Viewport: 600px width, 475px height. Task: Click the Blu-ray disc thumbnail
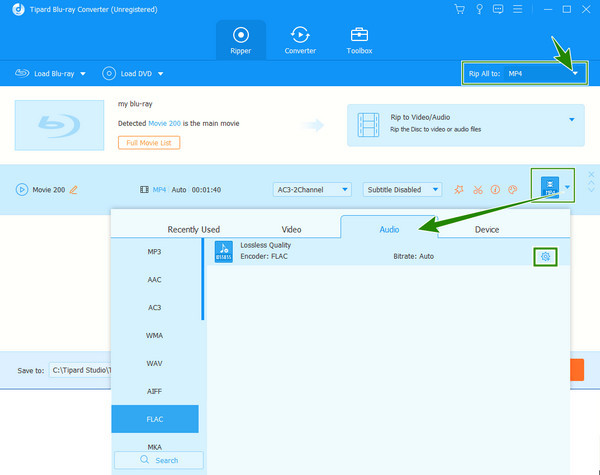tap(59, 125)
